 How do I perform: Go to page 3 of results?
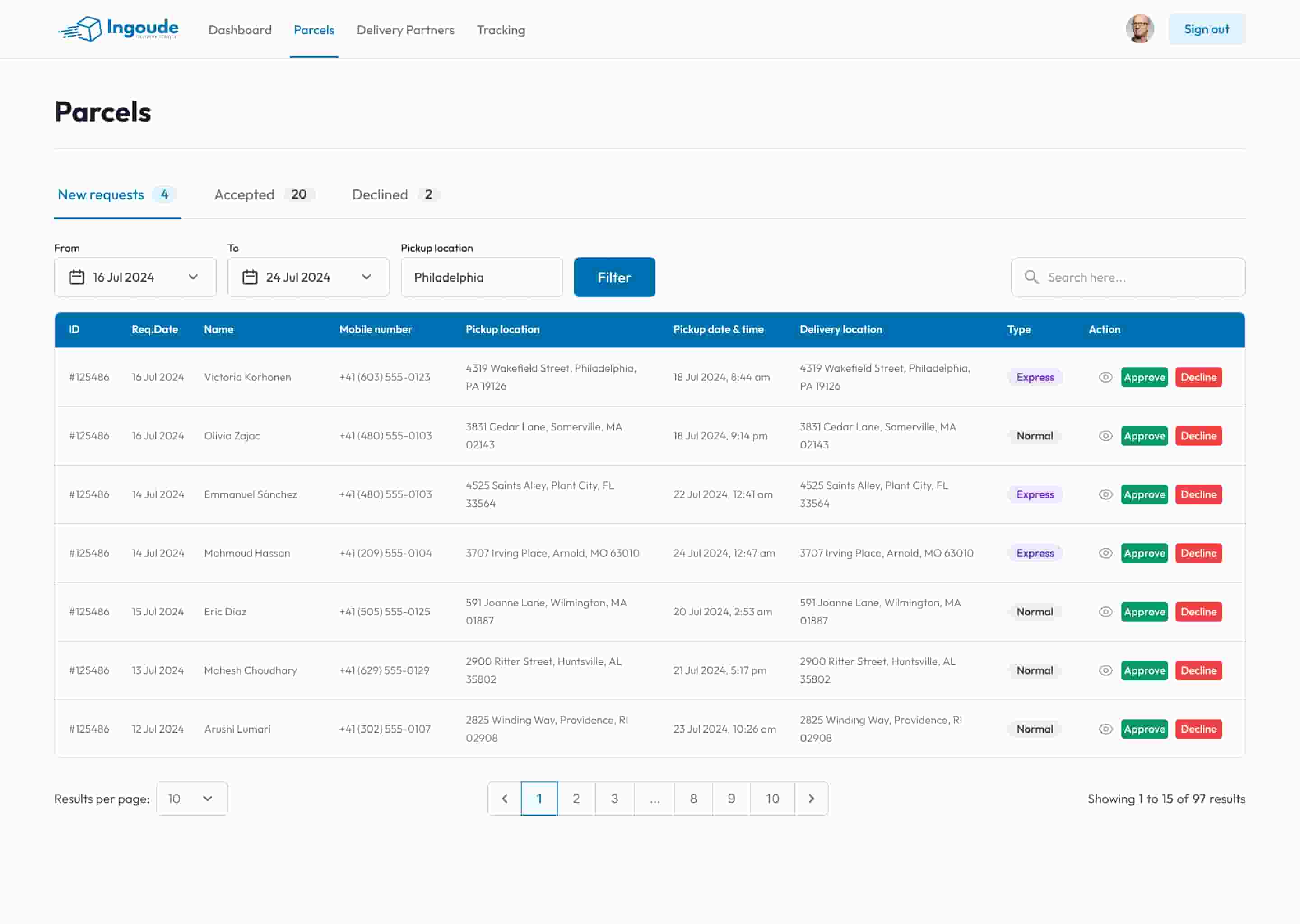tap(614, 798)
